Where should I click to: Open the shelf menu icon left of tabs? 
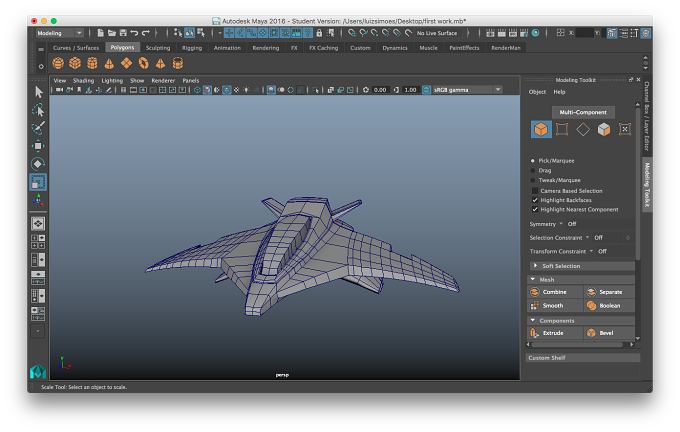[x=41, y=49]
